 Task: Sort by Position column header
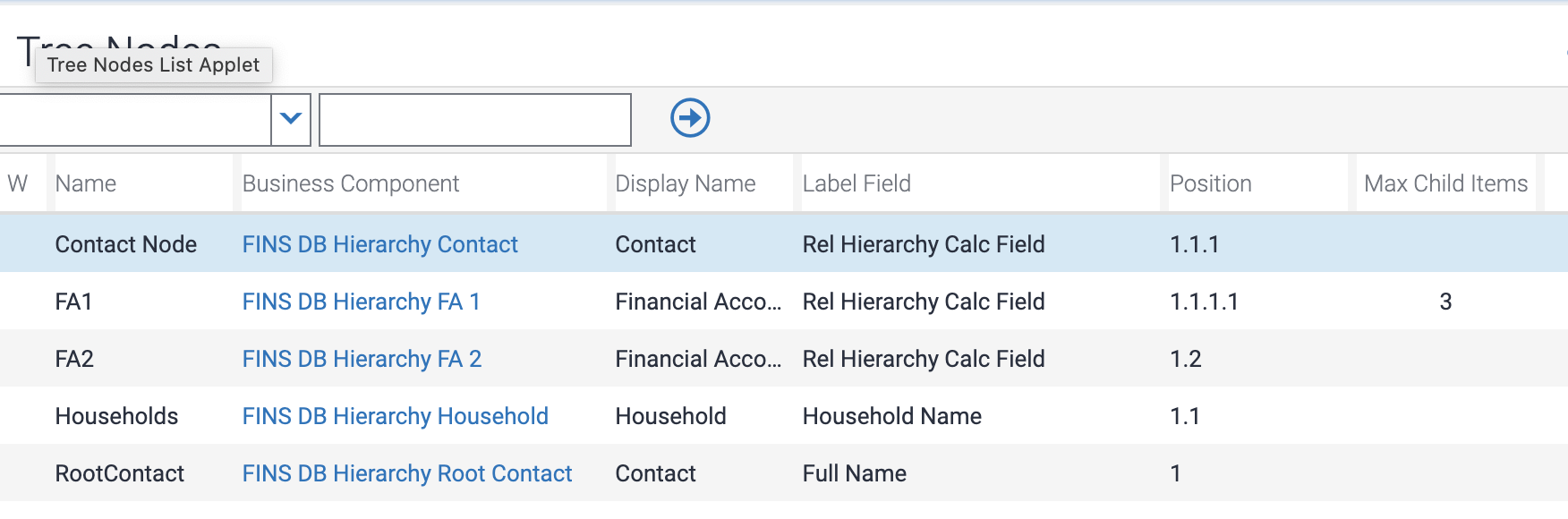pyautogui.click(x=1210, y=183)
